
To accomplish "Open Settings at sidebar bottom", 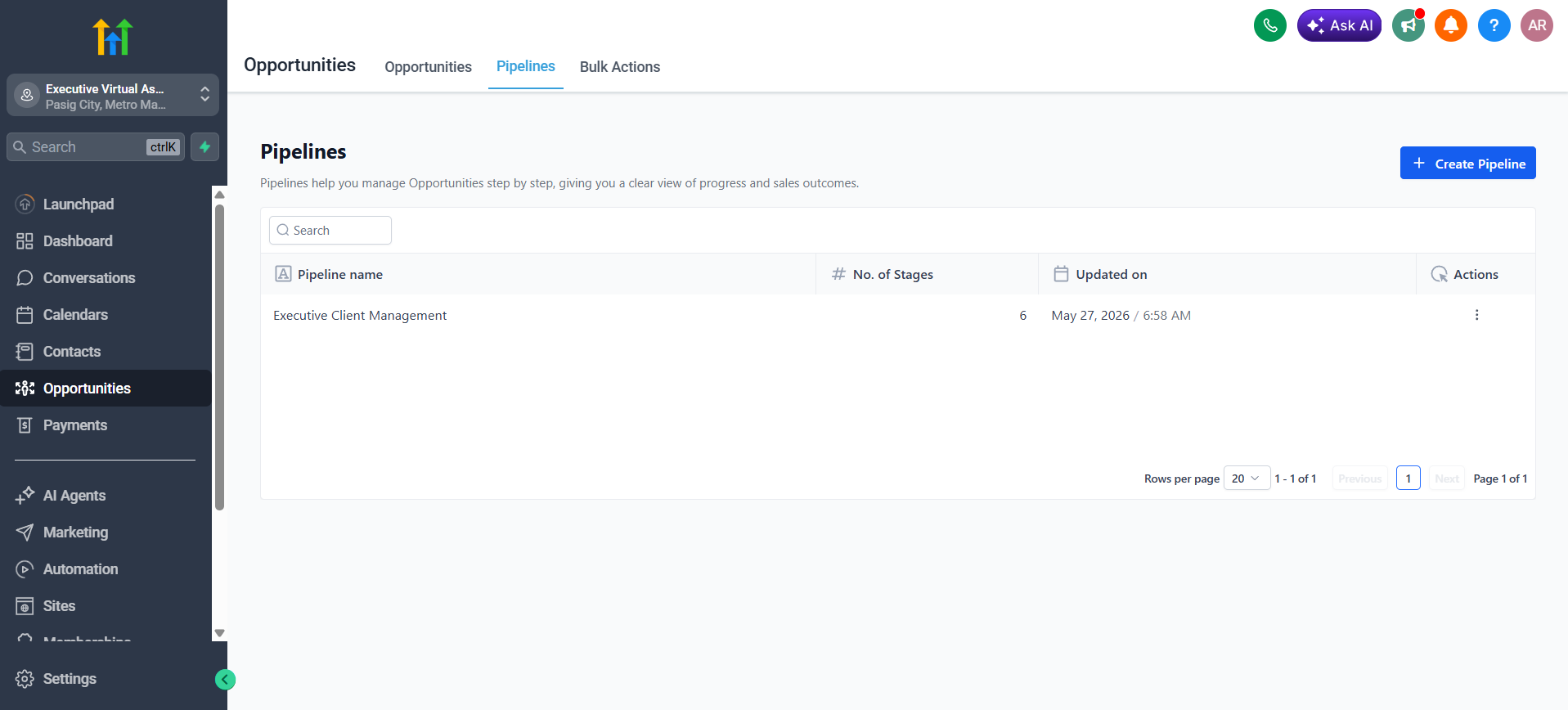I will 56,678.
